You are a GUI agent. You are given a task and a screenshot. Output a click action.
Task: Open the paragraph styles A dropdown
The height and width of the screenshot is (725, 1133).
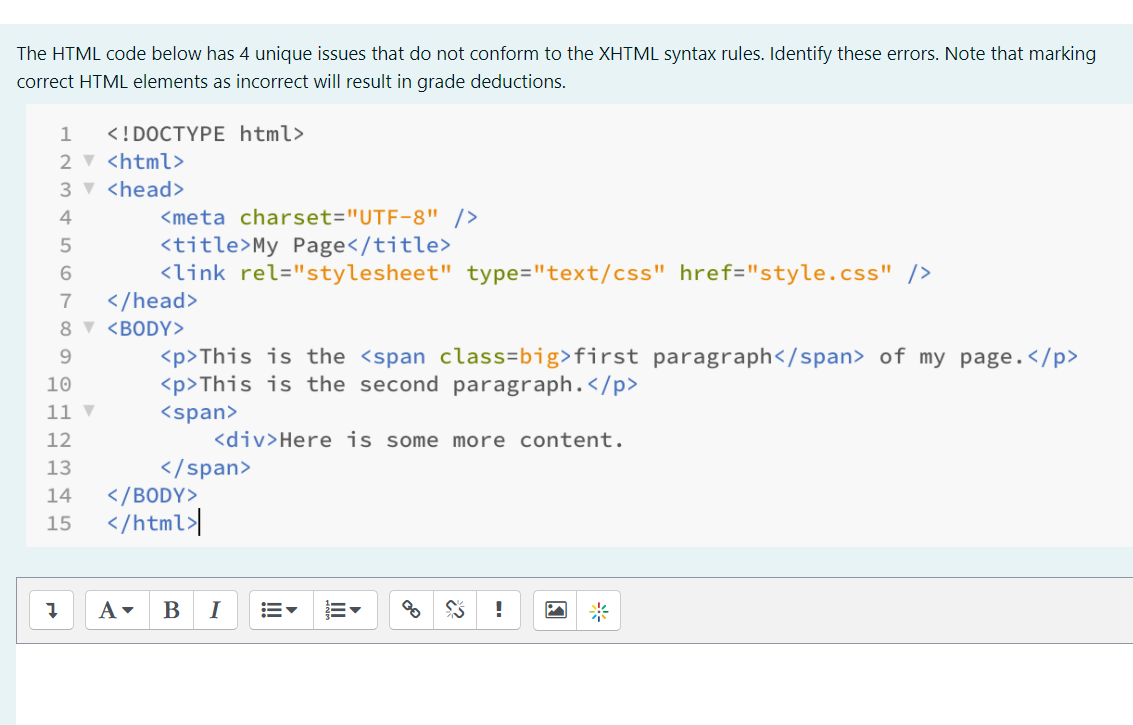click(x=117, y=610)
